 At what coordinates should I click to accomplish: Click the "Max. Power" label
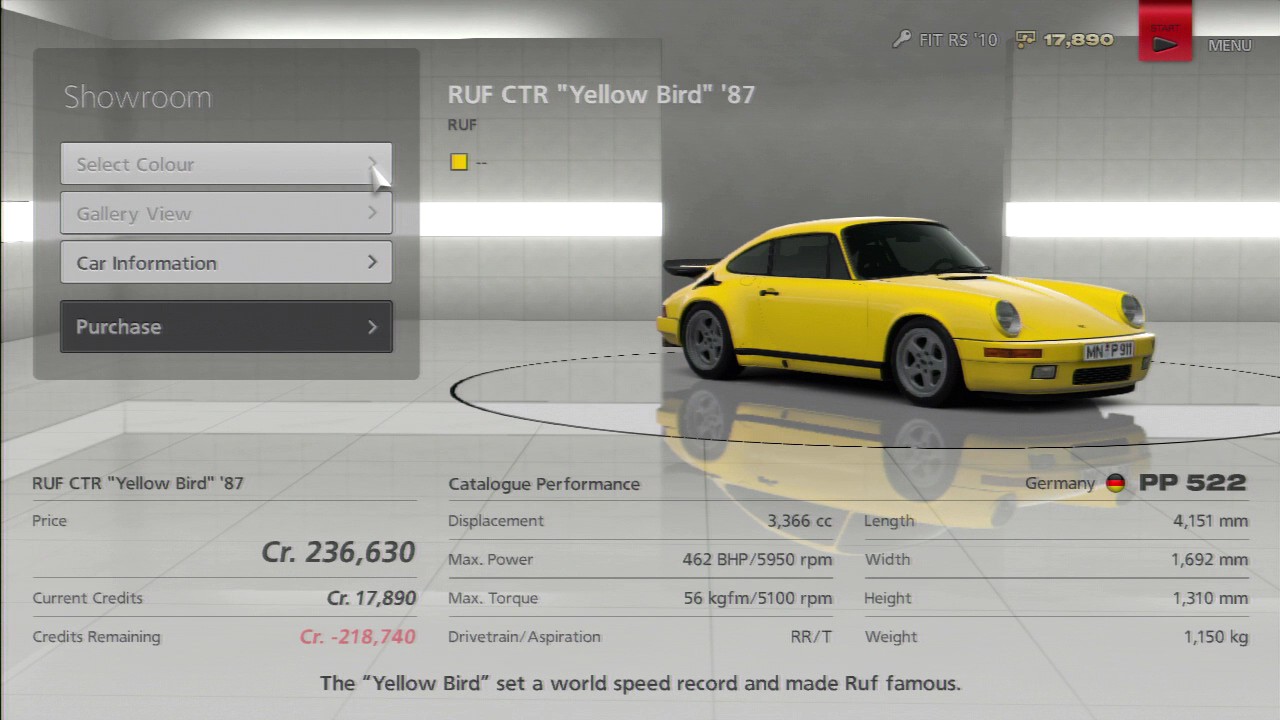491,560
